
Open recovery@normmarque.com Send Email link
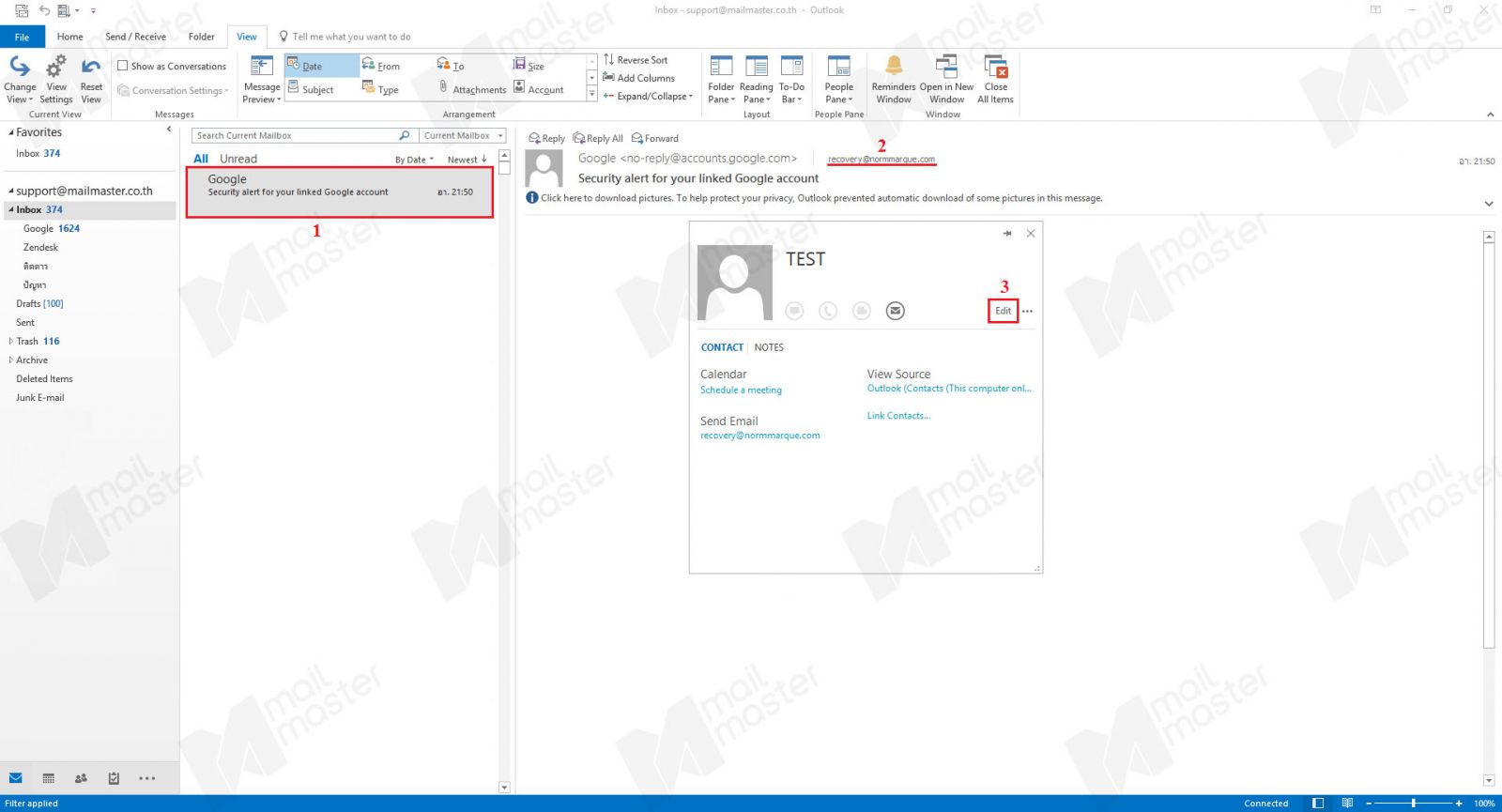click(x=760, y=436)
